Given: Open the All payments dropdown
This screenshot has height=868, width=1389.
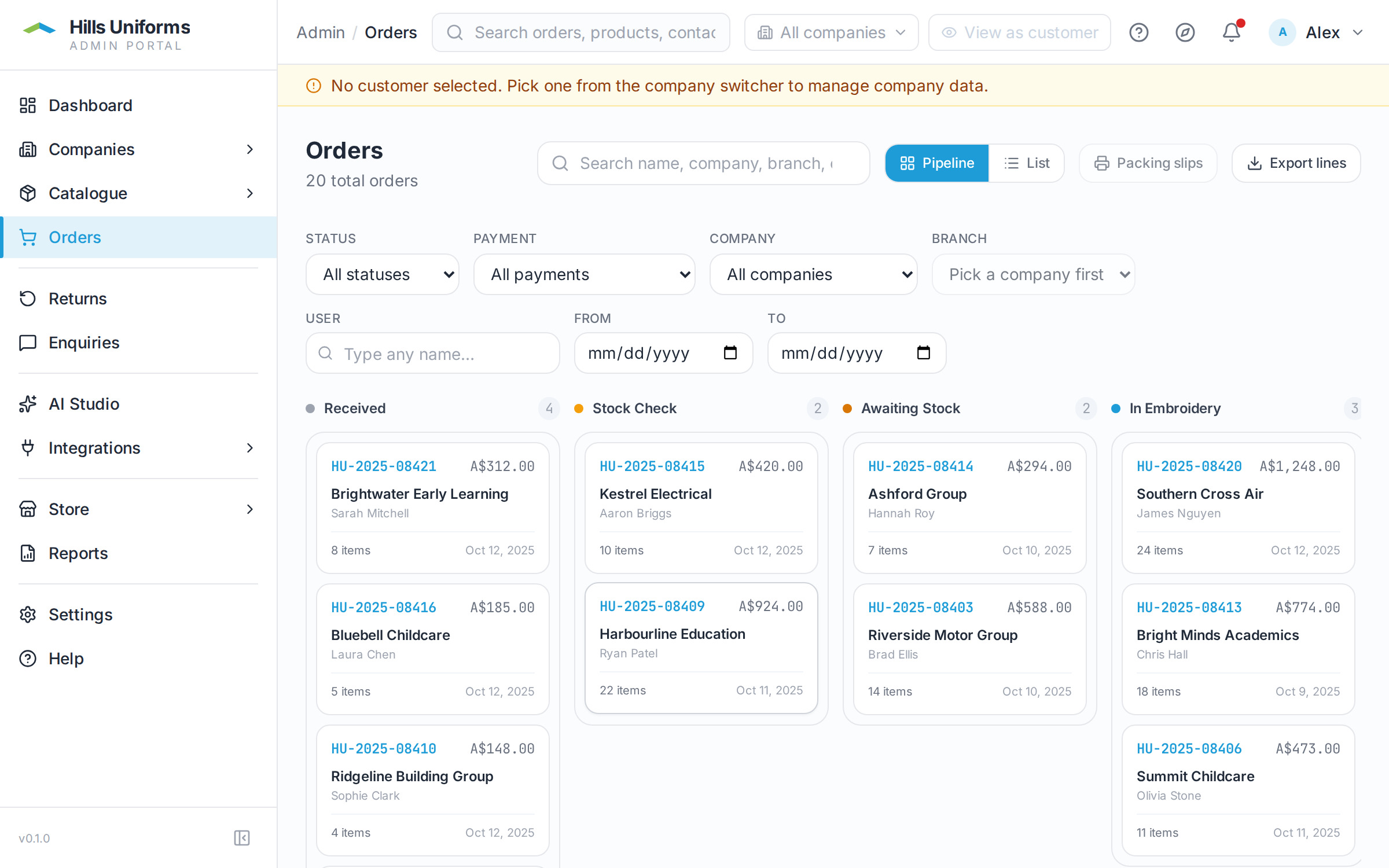Looking at the screenshot, I should coord(584,274).
